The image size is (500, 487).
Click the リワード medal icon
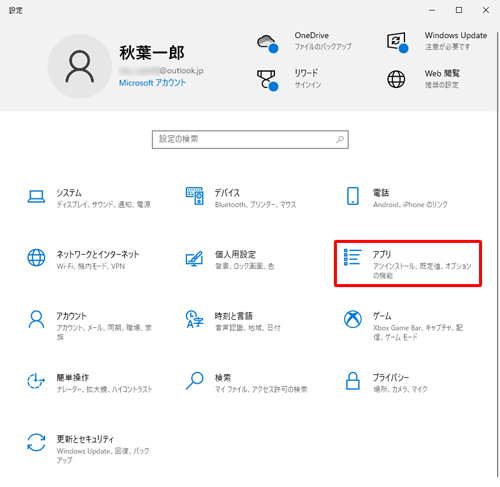click(x=267, y=80)
